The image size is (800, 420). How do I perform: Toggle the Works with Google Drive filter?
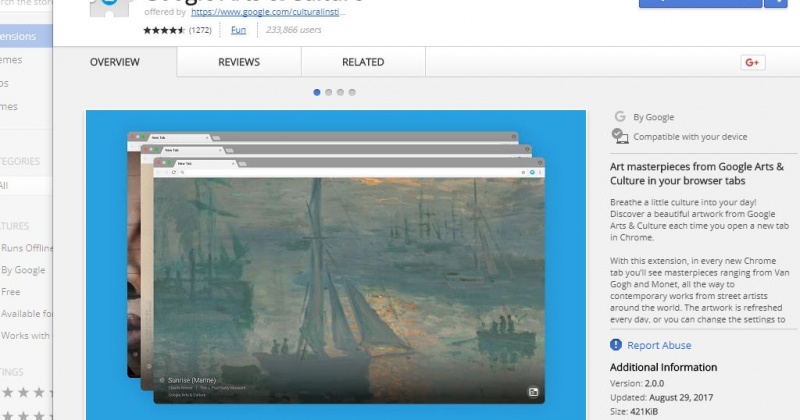click(26, 336)
